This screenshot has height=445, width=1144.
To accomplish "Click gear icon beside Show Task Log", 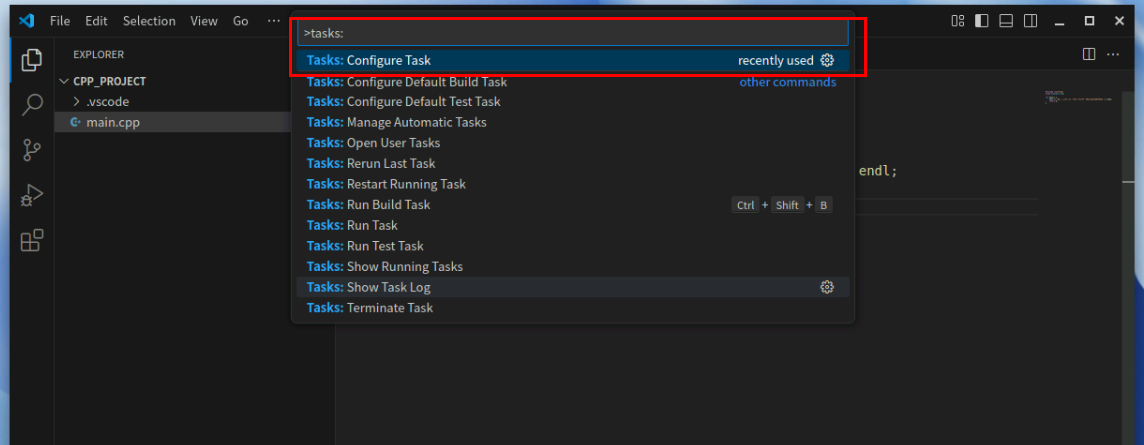I will click(x=827, y=288).
